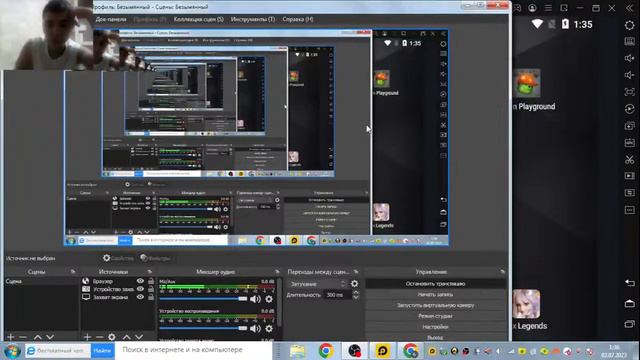The width and height of the screenshot is (640, 360).
Task: Open OBS Настройки
Action: tap(435, 327)
